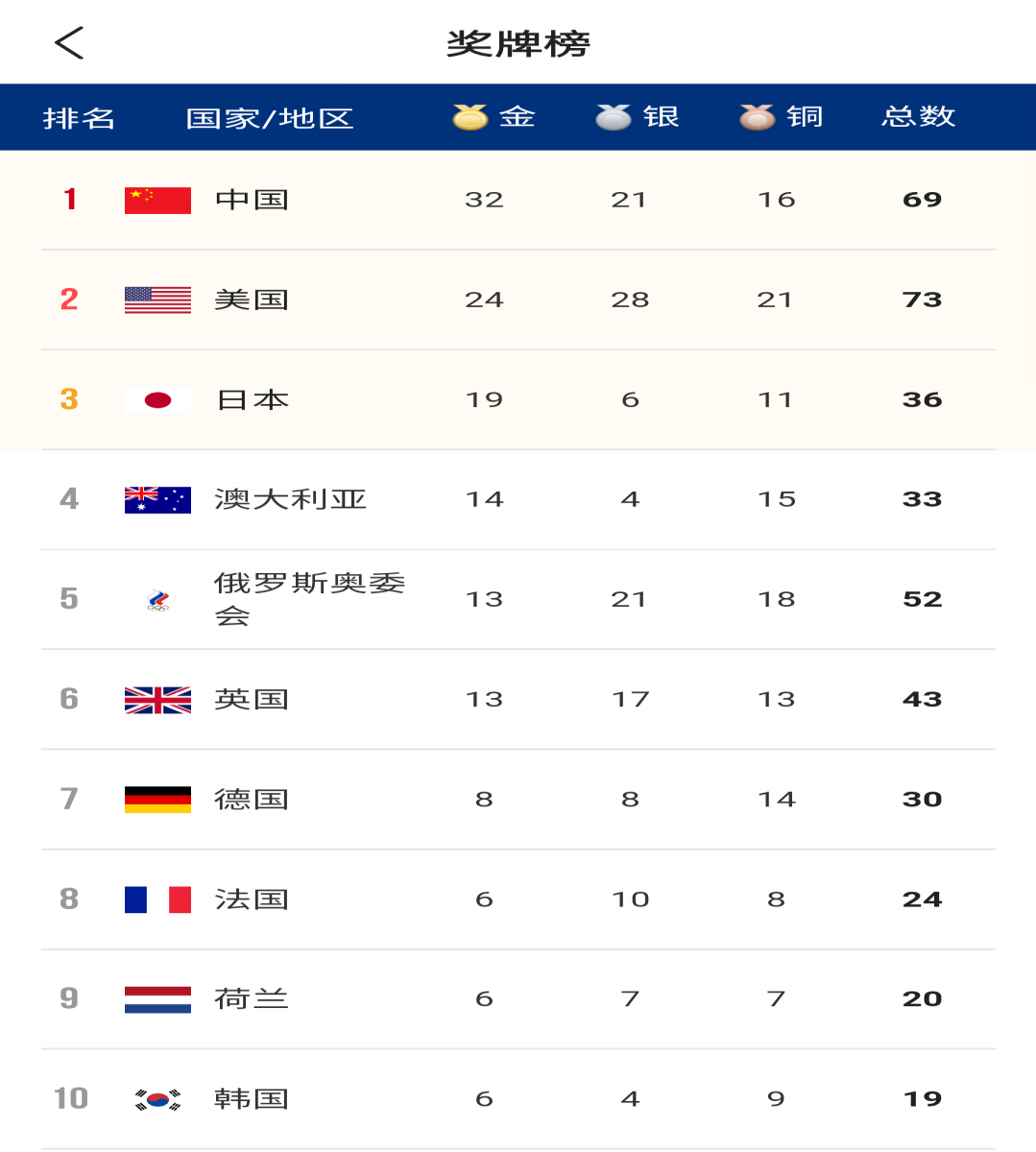Click China's total medal count 69
This screenshot has width=1036, height=1152.
(x=922, y=200)
